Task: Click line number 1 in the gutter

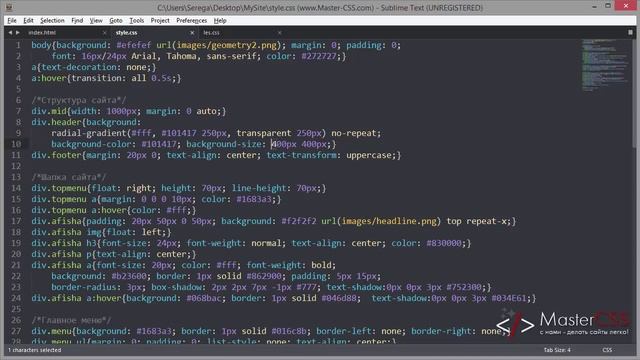Action: coord(18,45)
